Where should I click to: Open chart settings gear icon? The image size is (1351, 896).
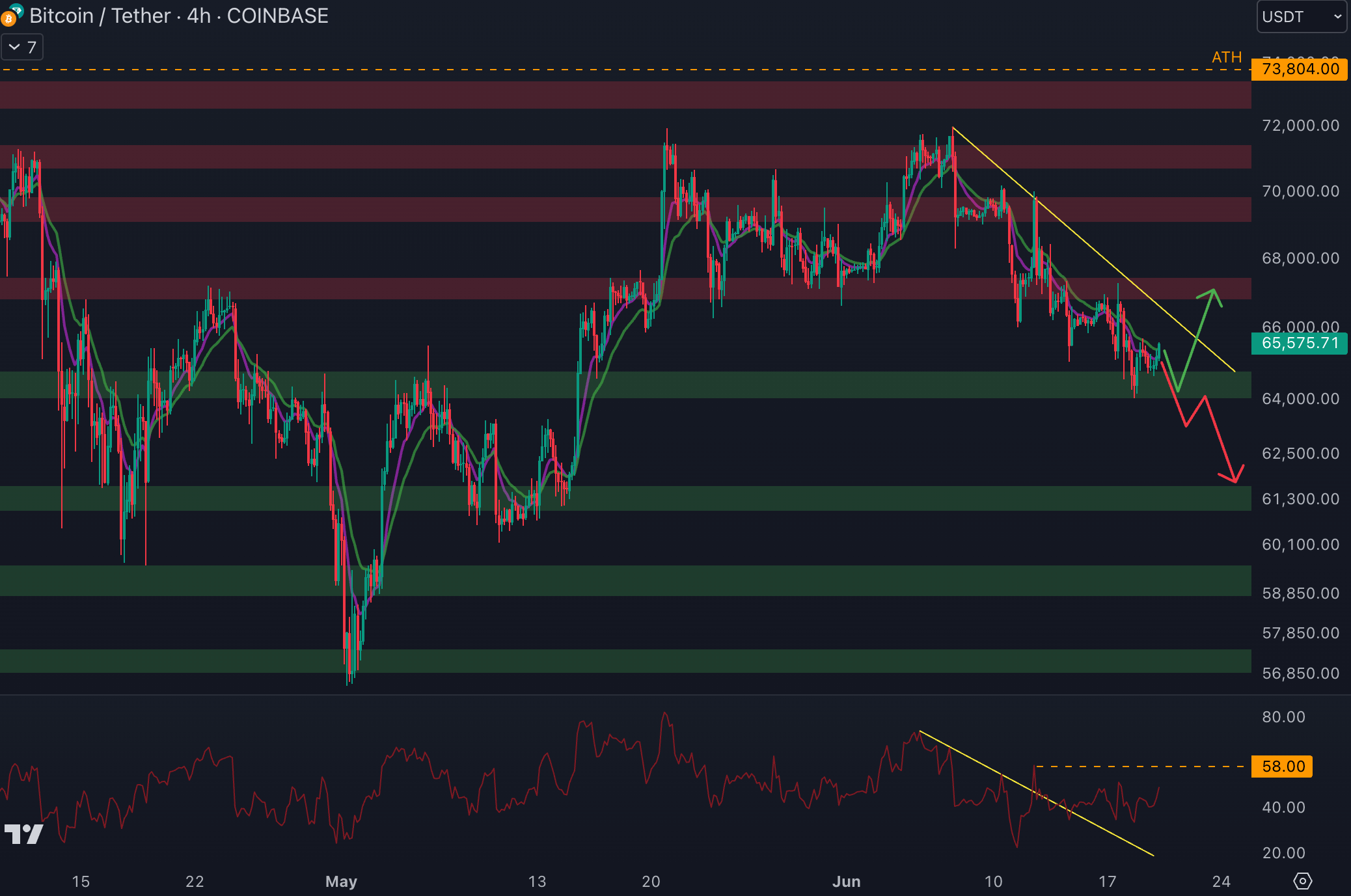point(1302,881)
